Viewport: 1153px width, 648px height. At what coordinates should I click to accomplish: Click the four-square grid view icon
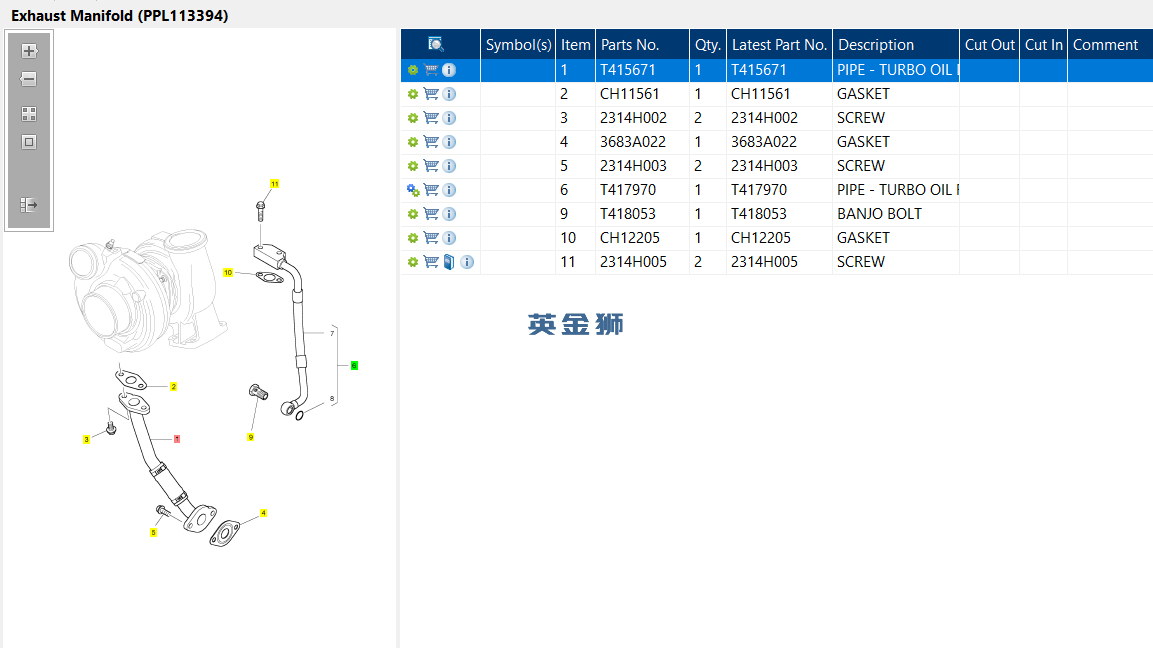pos(29,114)
